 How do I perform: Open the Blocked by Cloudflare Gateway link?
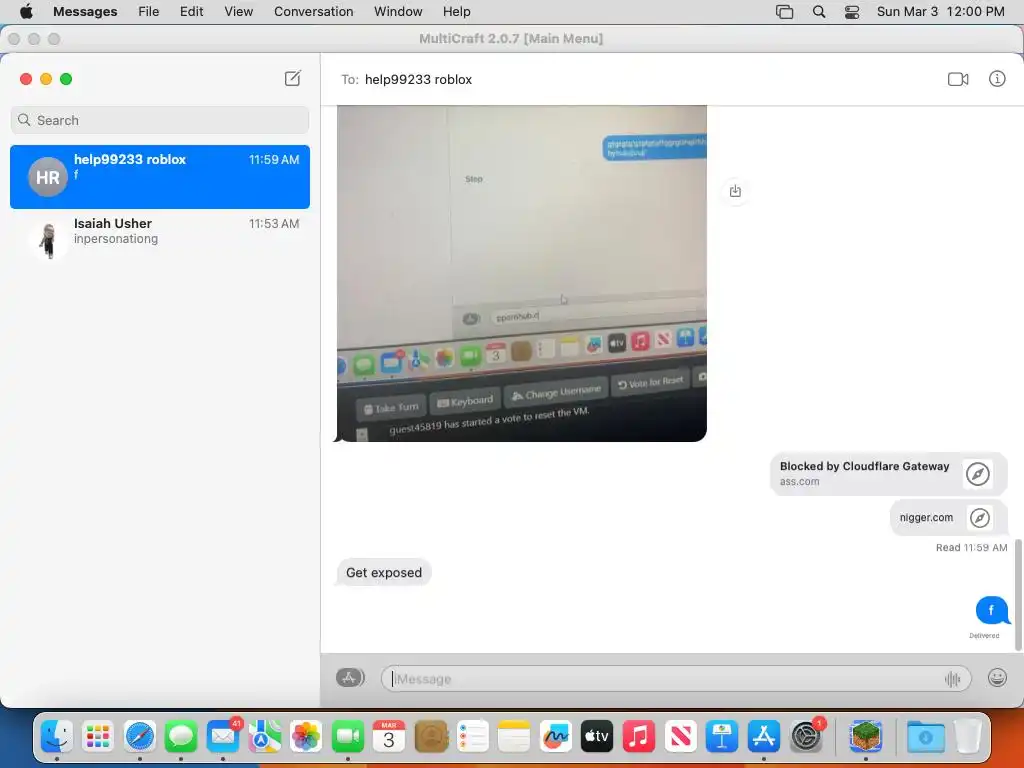coord(888,473)
